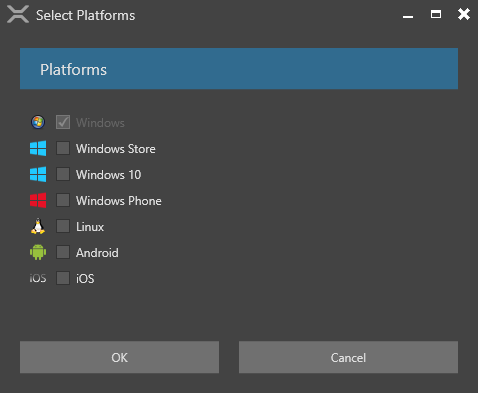This screenshot has width=478, height=393.
Task: Click the blue Windows Store logo icon
Action: [x=38, y=148]
